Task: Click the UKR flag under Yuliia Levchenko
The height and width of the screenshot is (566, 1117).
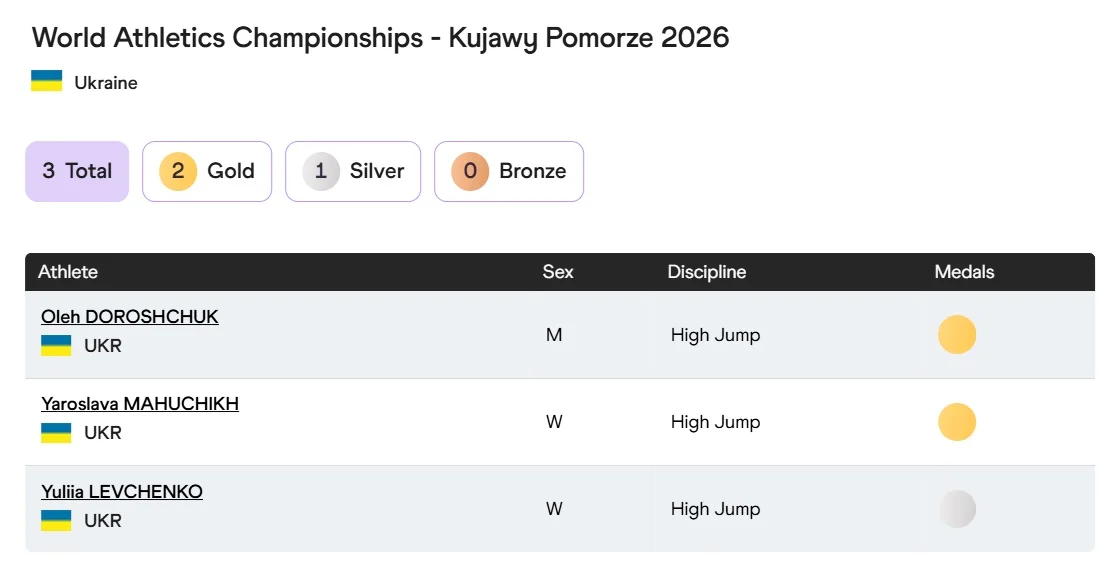Action: [x=56, y=521]
